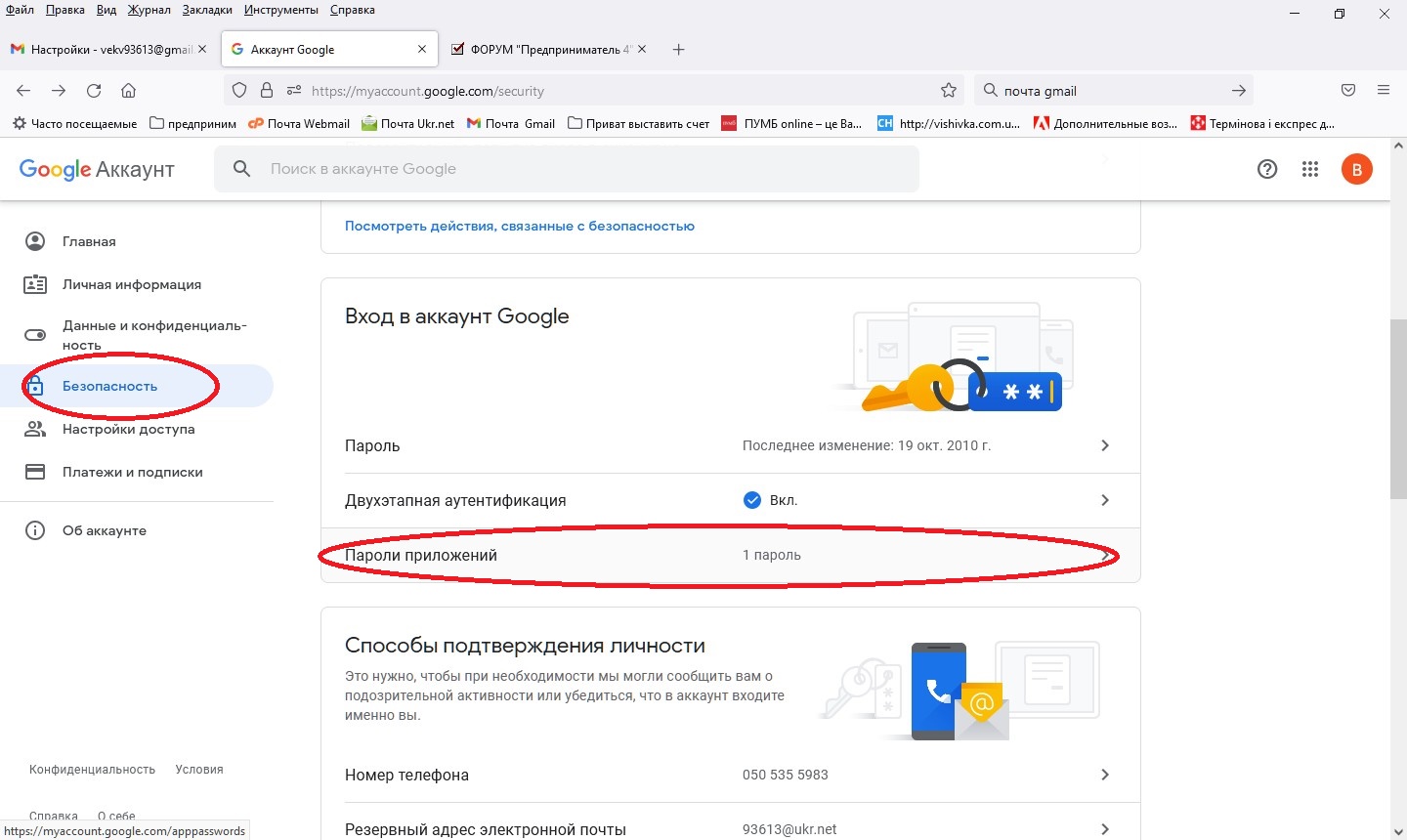
Task: Open the Журнал menu in menu bar
Action: 149,10
